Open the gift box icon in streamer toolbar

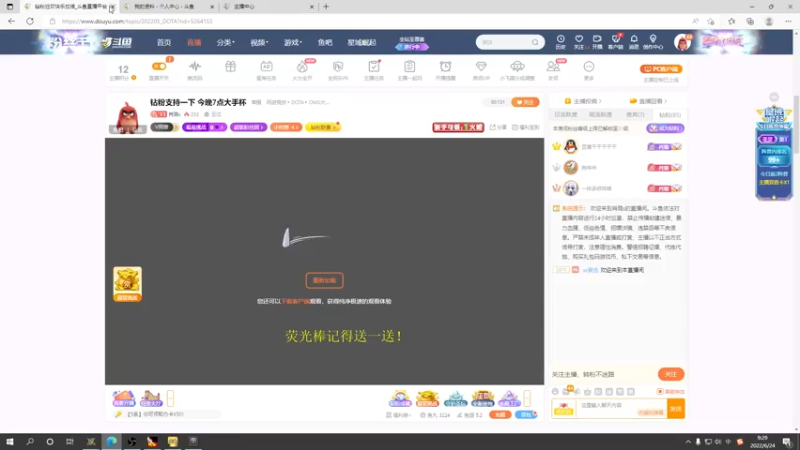tap(230, 67)
